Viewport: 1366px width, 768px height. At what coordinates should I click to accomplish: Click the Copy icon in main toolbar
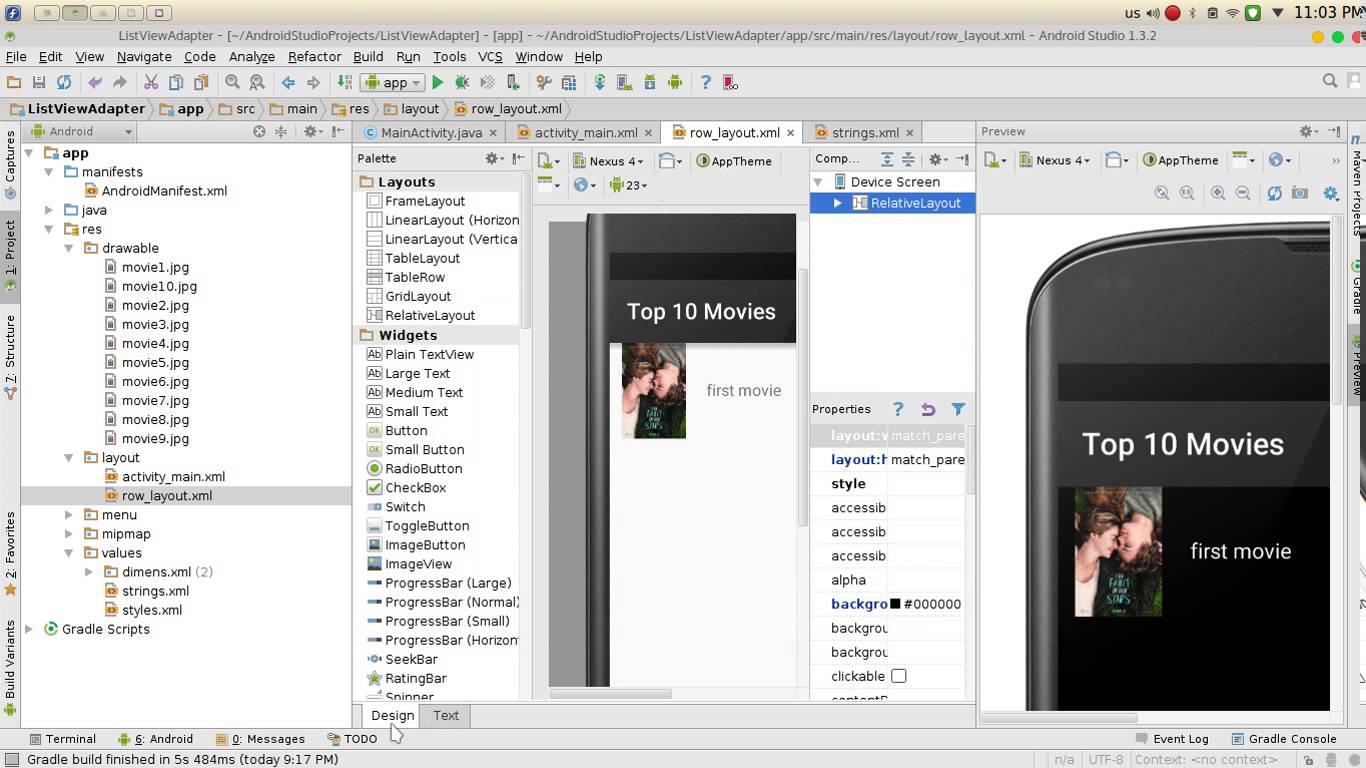coord(176,83)
